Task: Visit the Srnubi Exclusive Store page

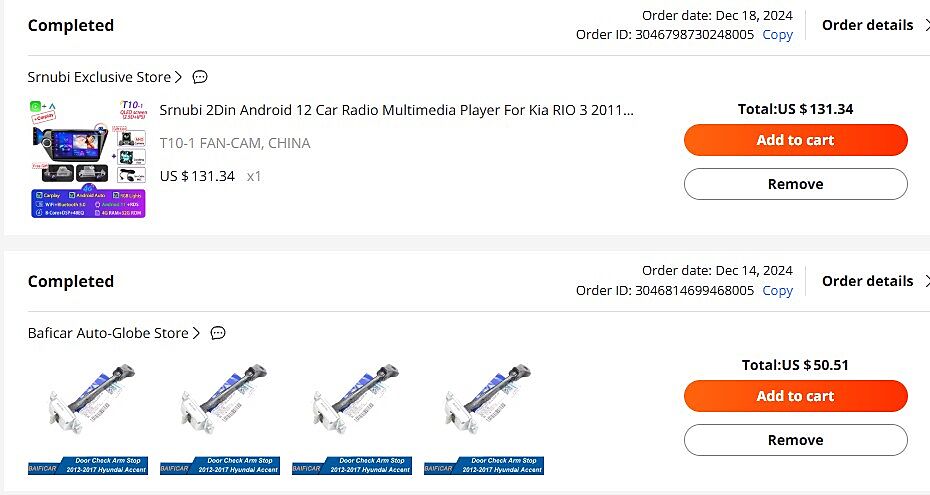Action: (x=99, y=77)
